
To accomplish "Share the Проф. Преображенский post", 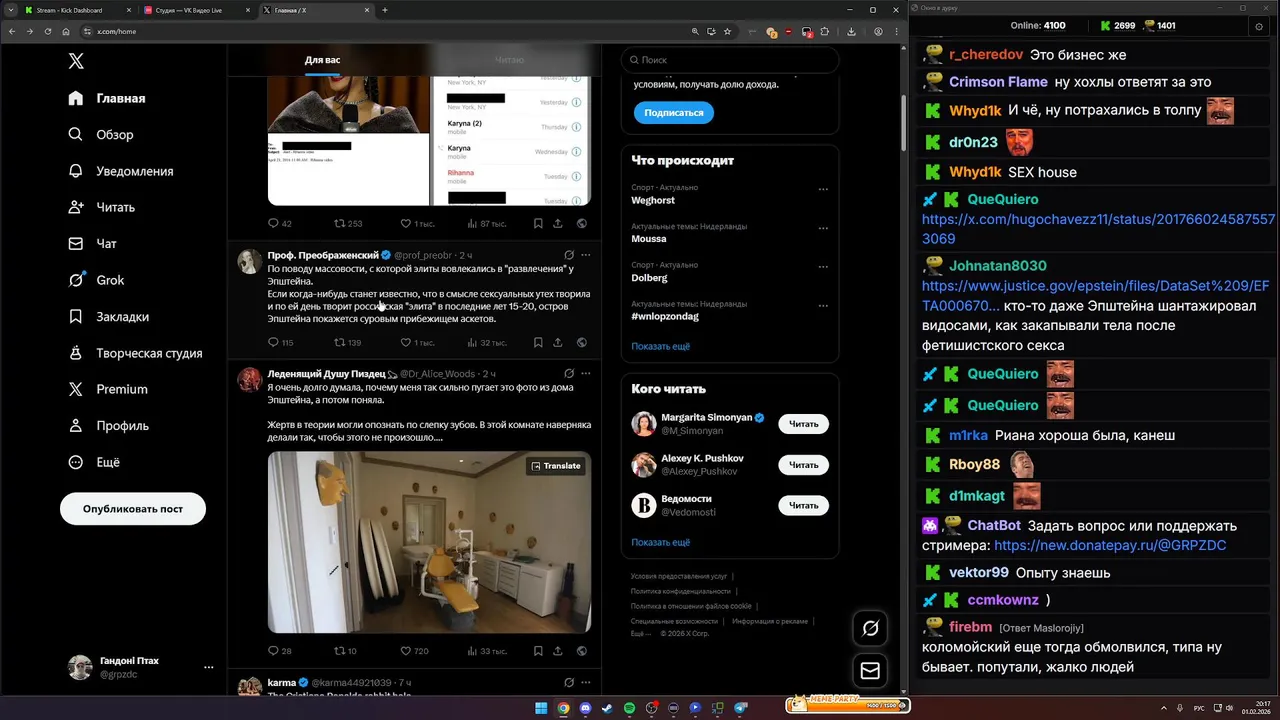I will coord(557,343).
